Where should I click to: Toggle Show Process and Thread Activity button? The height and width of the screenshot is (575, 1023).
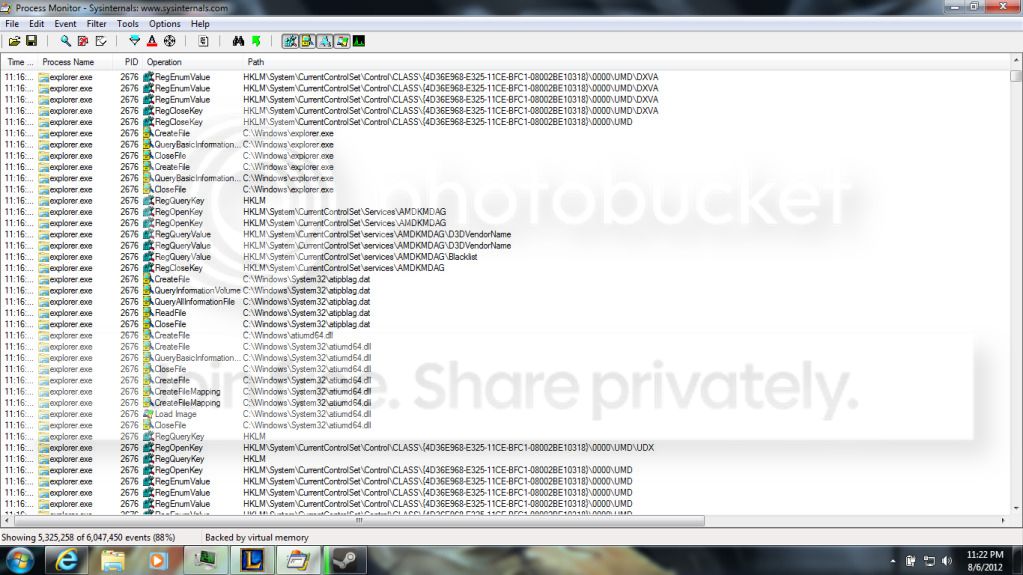tap(342, 41)
